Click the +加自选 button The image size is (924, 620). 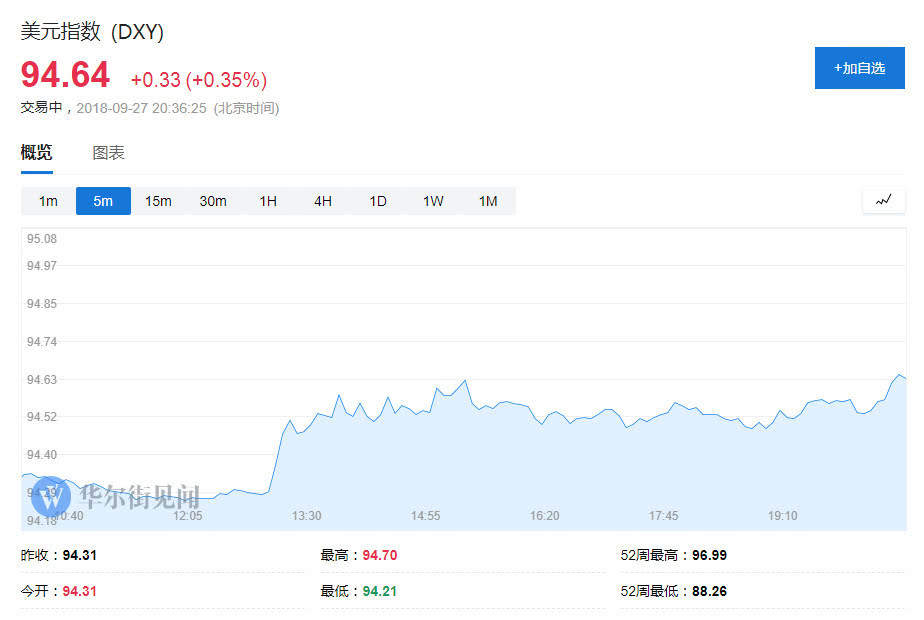(x=859, y=68)
